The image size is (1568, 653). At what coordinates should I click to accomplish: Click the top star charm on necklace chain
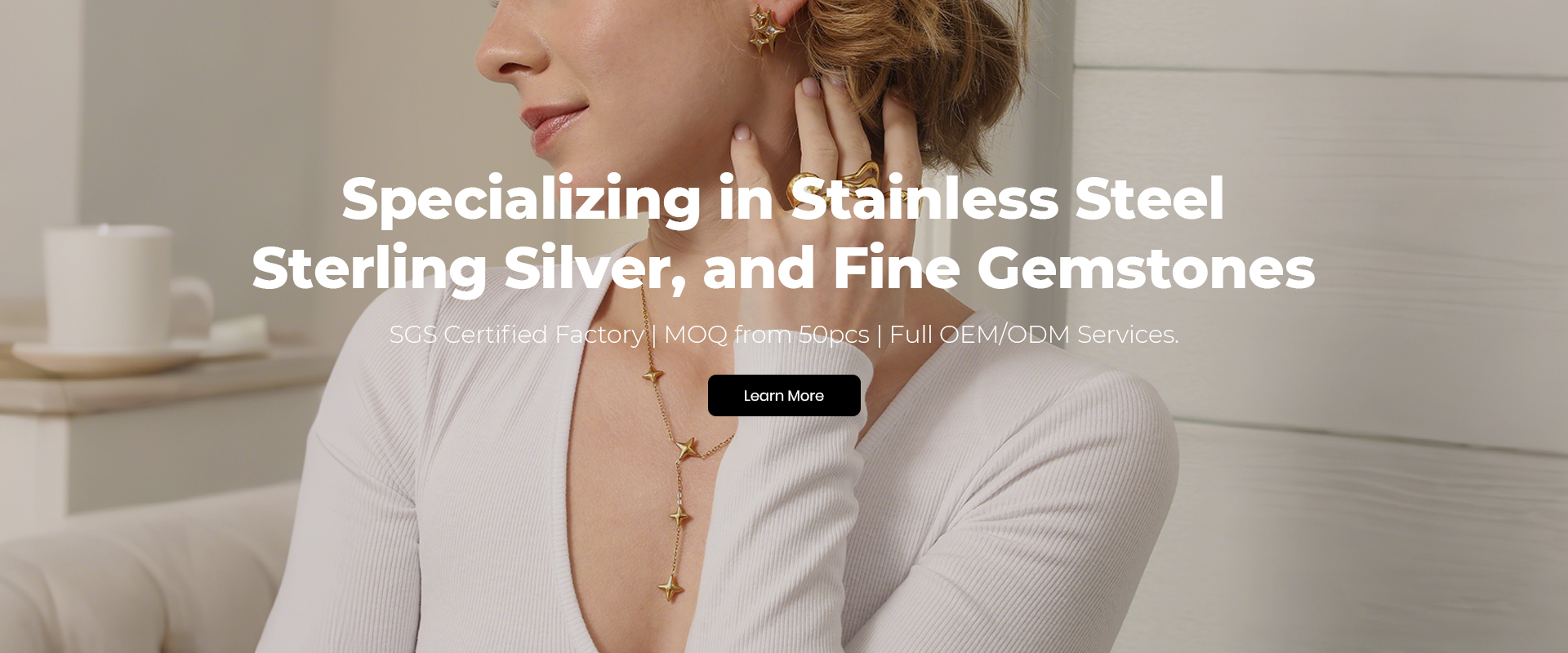(652, 375)
